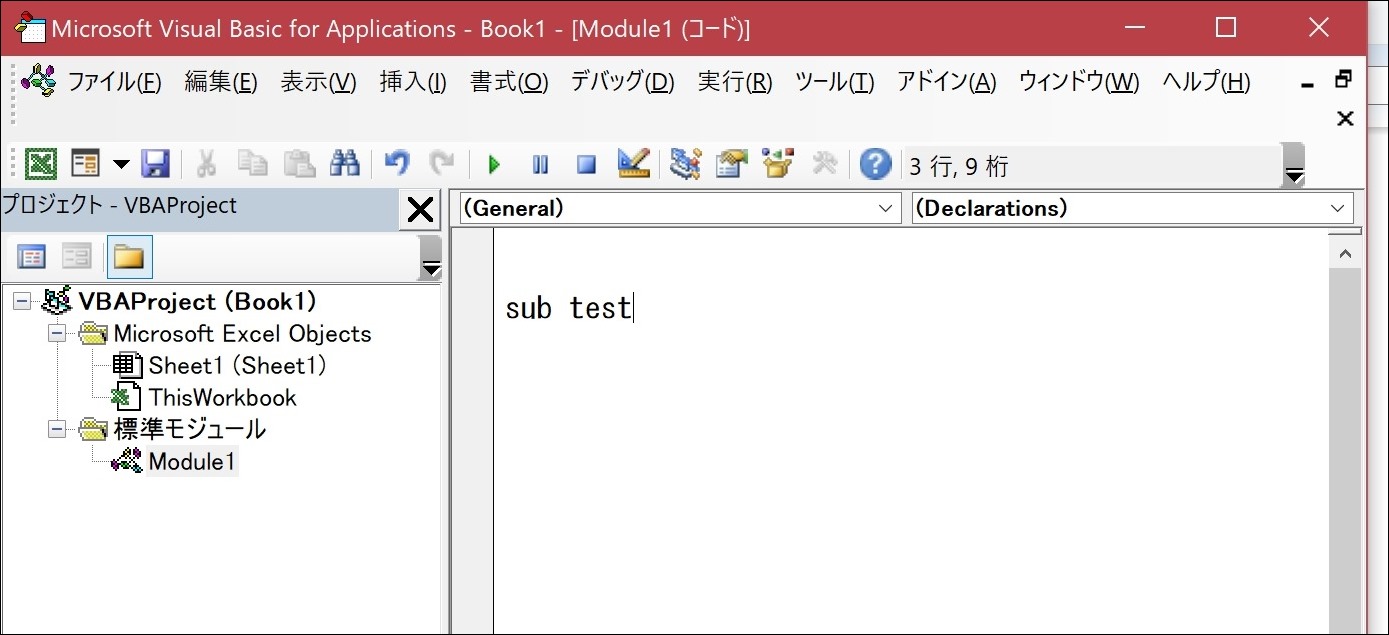Open the 編集(E) menu
Screen dimensions: 1389x635
point(221,82)
